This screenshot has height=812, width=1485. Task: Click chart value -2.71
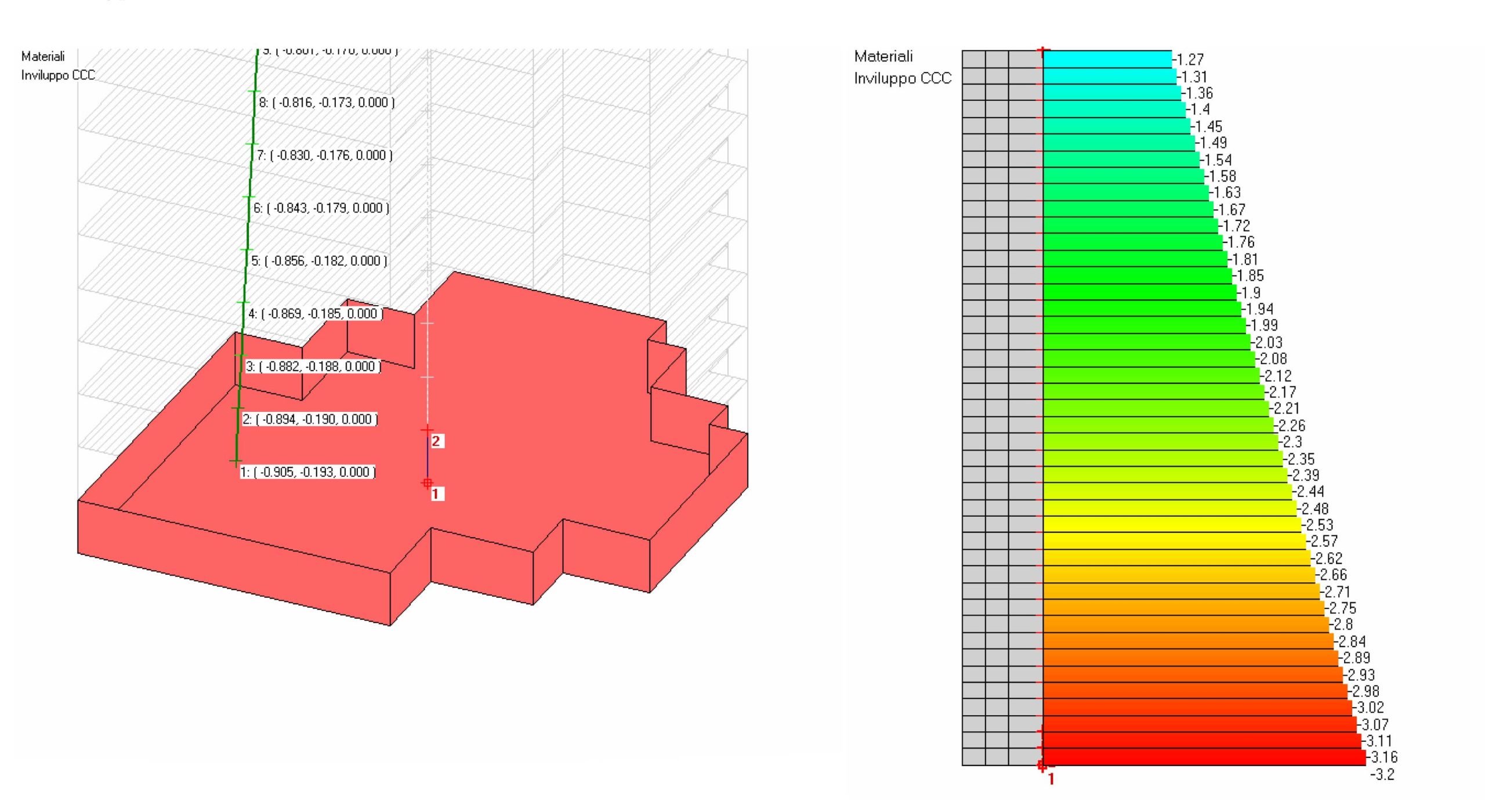[x=1336, y=592]
